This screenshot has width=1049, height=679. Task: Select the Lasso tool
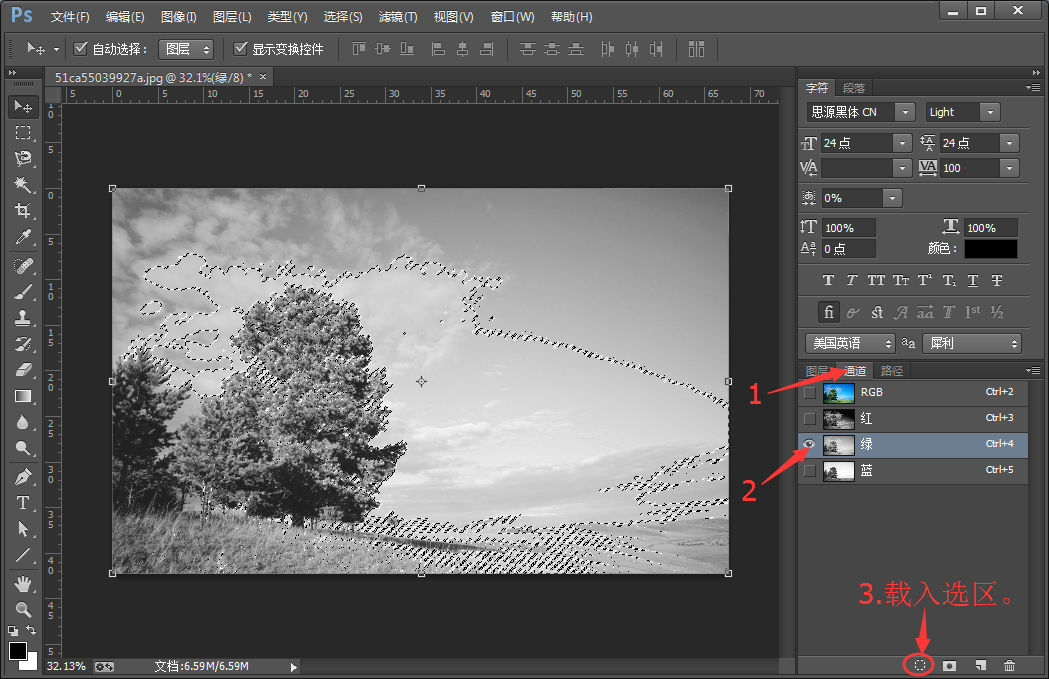point(23,158)
